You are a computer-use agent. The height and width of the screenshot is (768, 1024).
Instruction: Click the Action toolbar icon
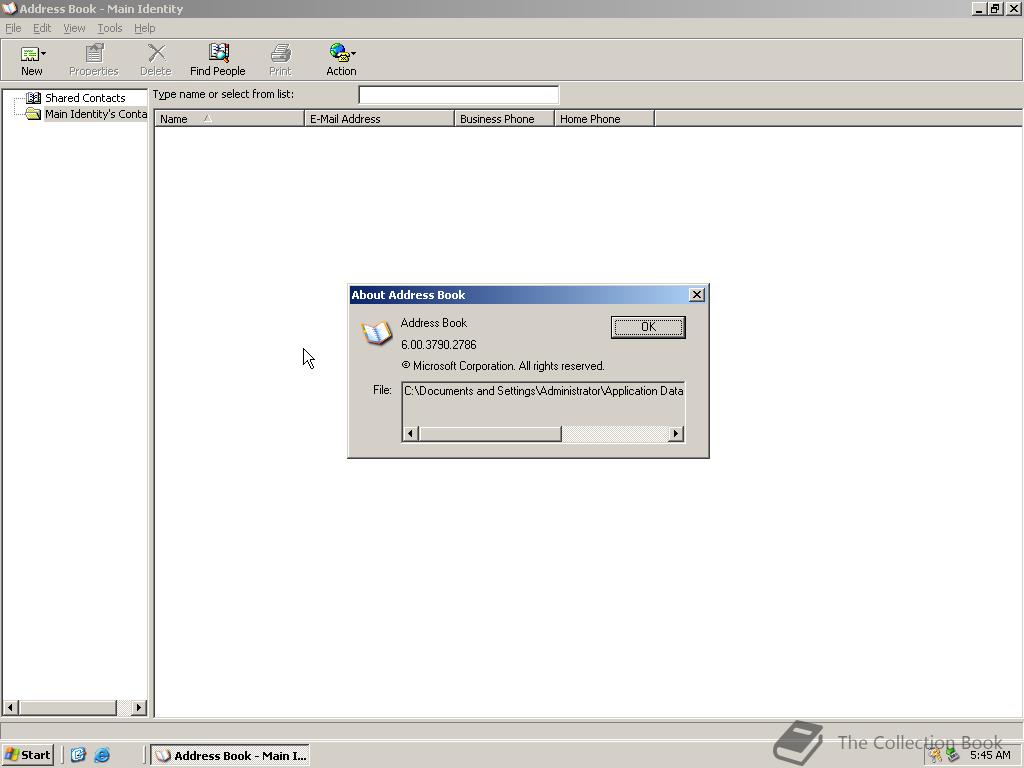tap(339, 53)
